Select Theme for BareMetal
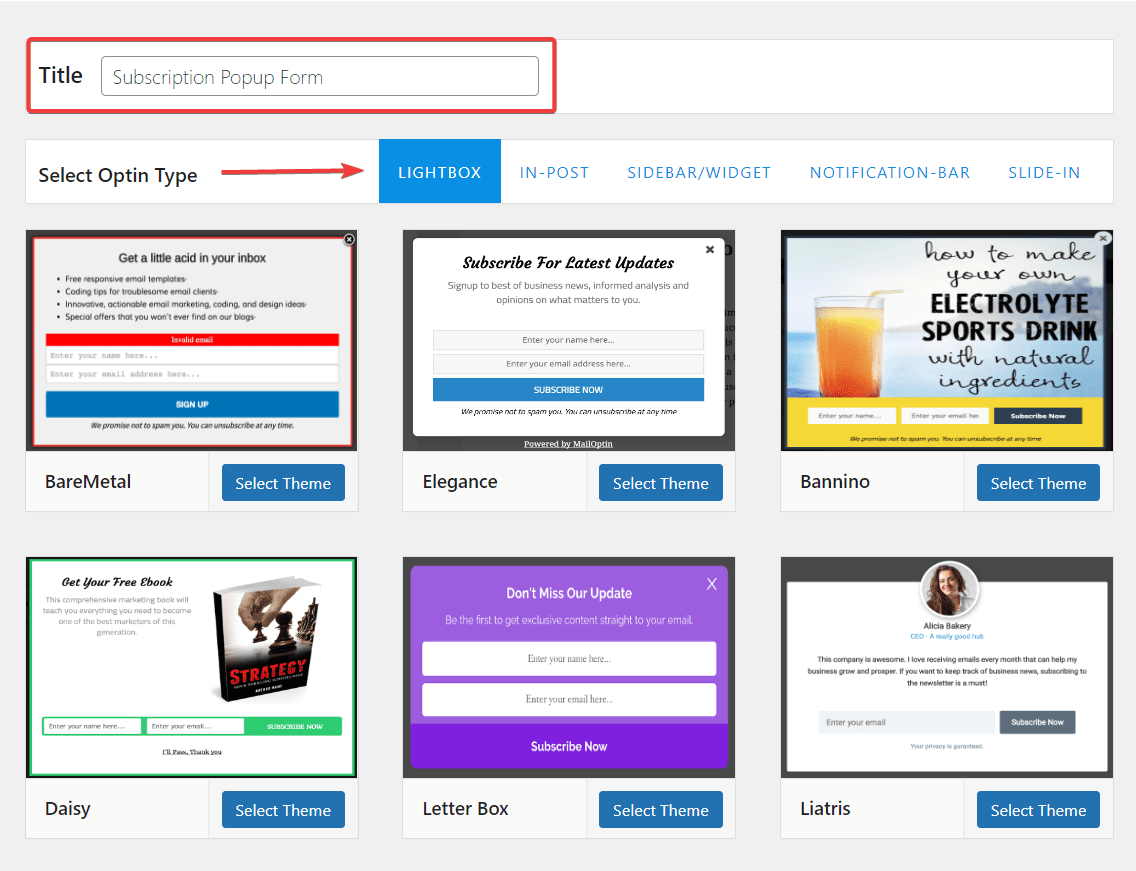This screenshot has height=871, width=1136. 283,483
